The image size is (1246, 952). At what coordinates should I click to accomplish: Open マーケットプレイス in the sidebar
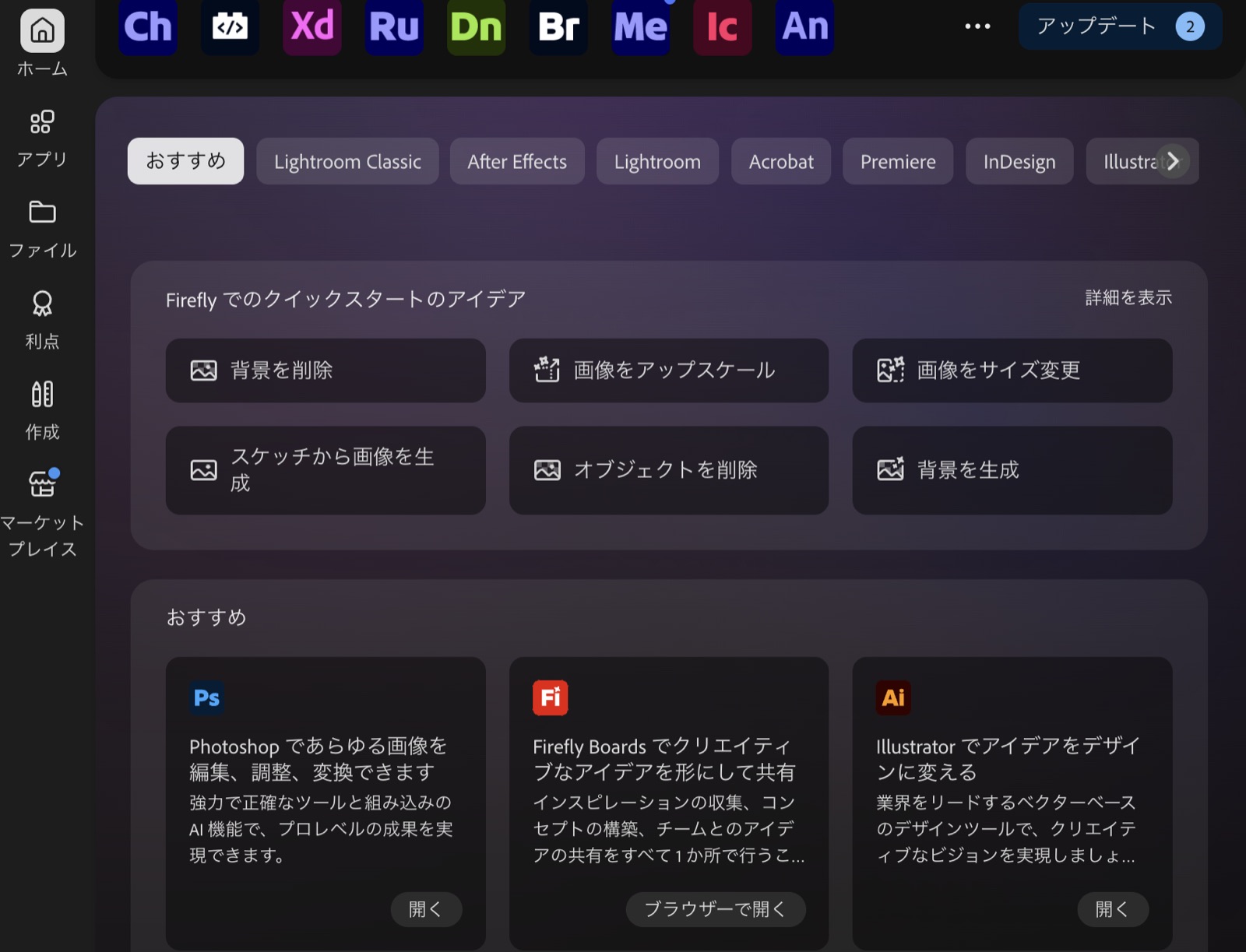(42, 514)
